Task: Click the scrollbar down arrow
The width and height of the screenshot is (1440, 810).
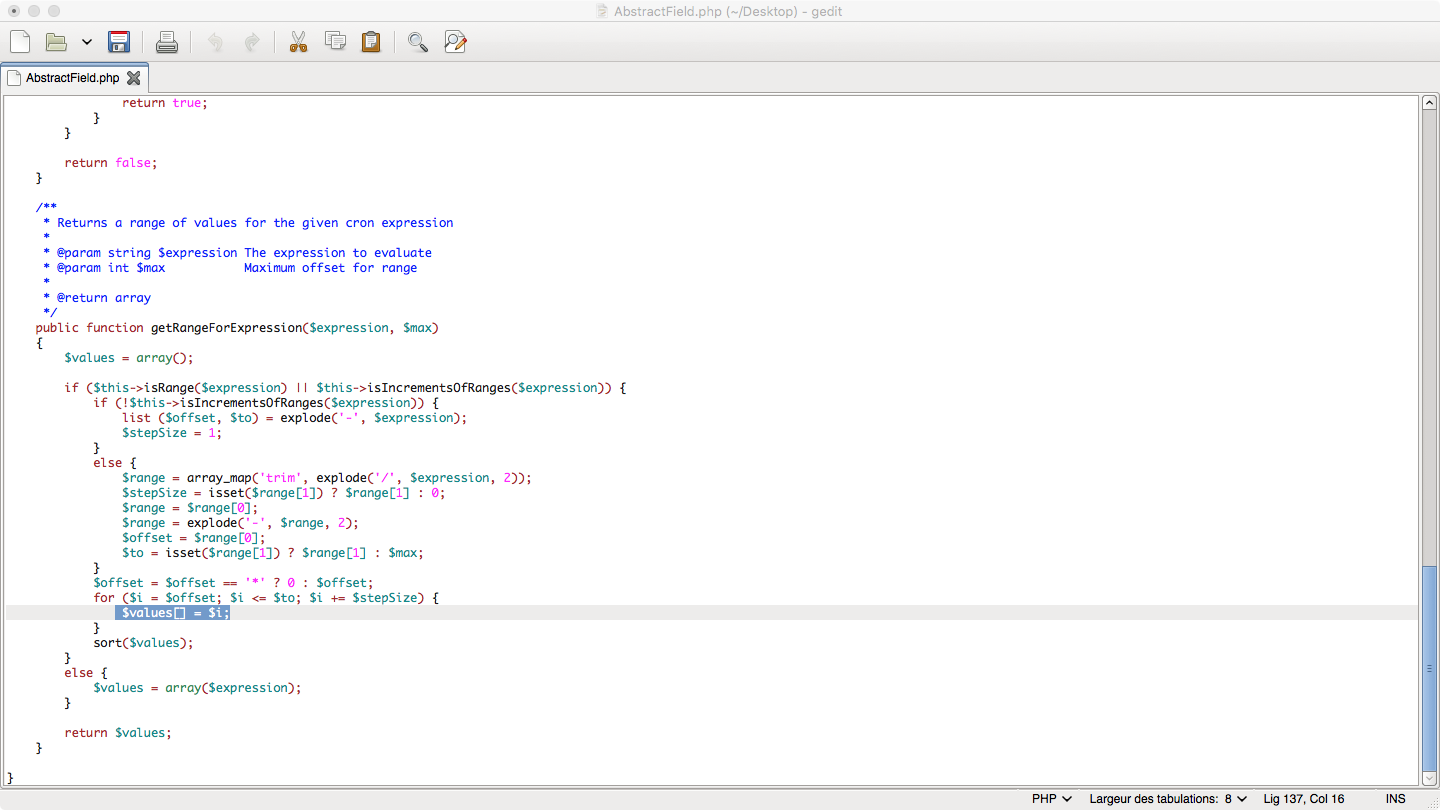Action: tap(1429, 778)
